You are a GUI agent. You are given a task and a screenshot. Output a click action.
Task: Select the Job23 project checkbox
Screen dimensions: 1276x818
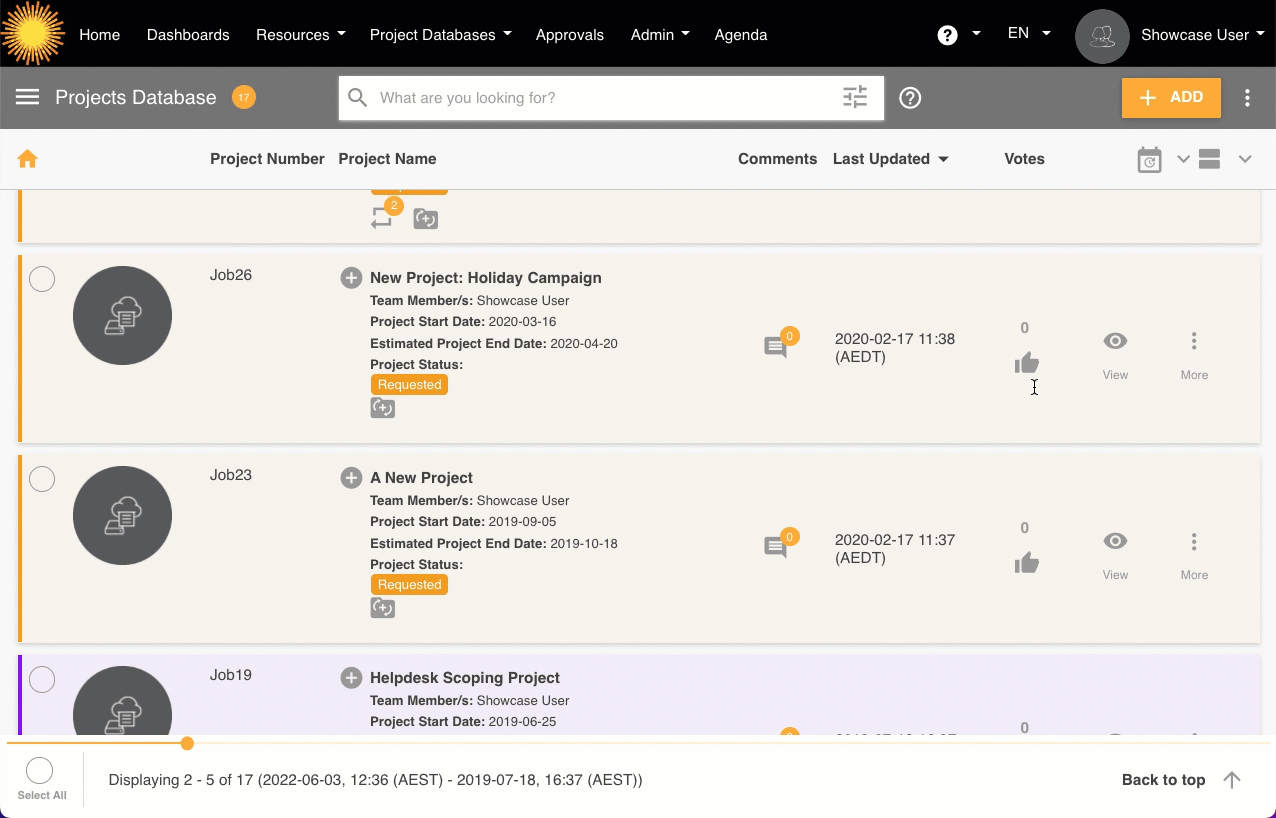tap(42, 479)
